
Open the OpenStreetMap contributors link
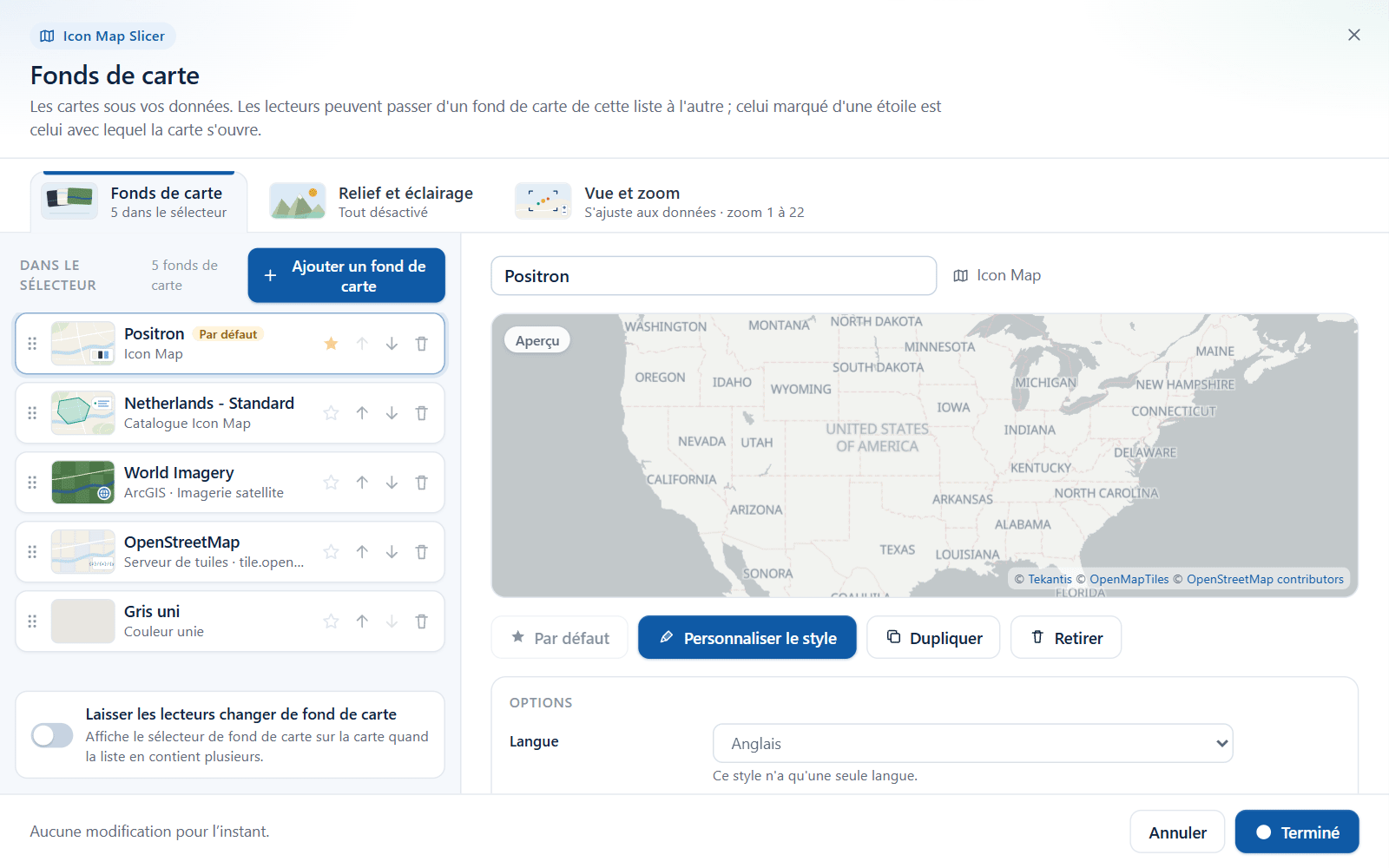click(1265, 580)
